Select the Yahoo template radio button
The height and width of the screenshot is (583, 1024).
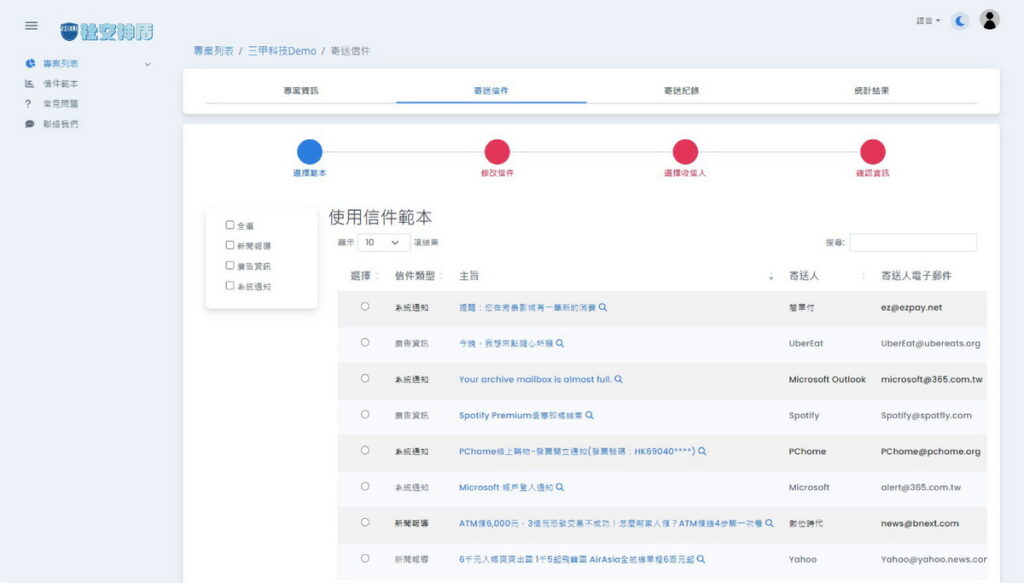tap(365, 558)
